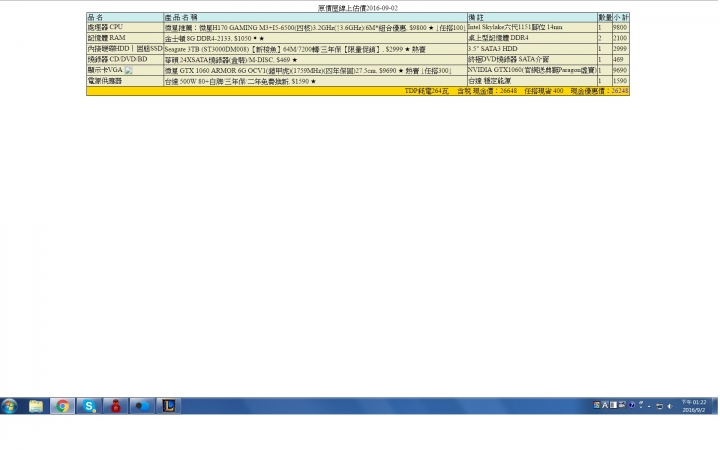
Task: Toggle the IME 'A' input mode icon
Action: 605,405
